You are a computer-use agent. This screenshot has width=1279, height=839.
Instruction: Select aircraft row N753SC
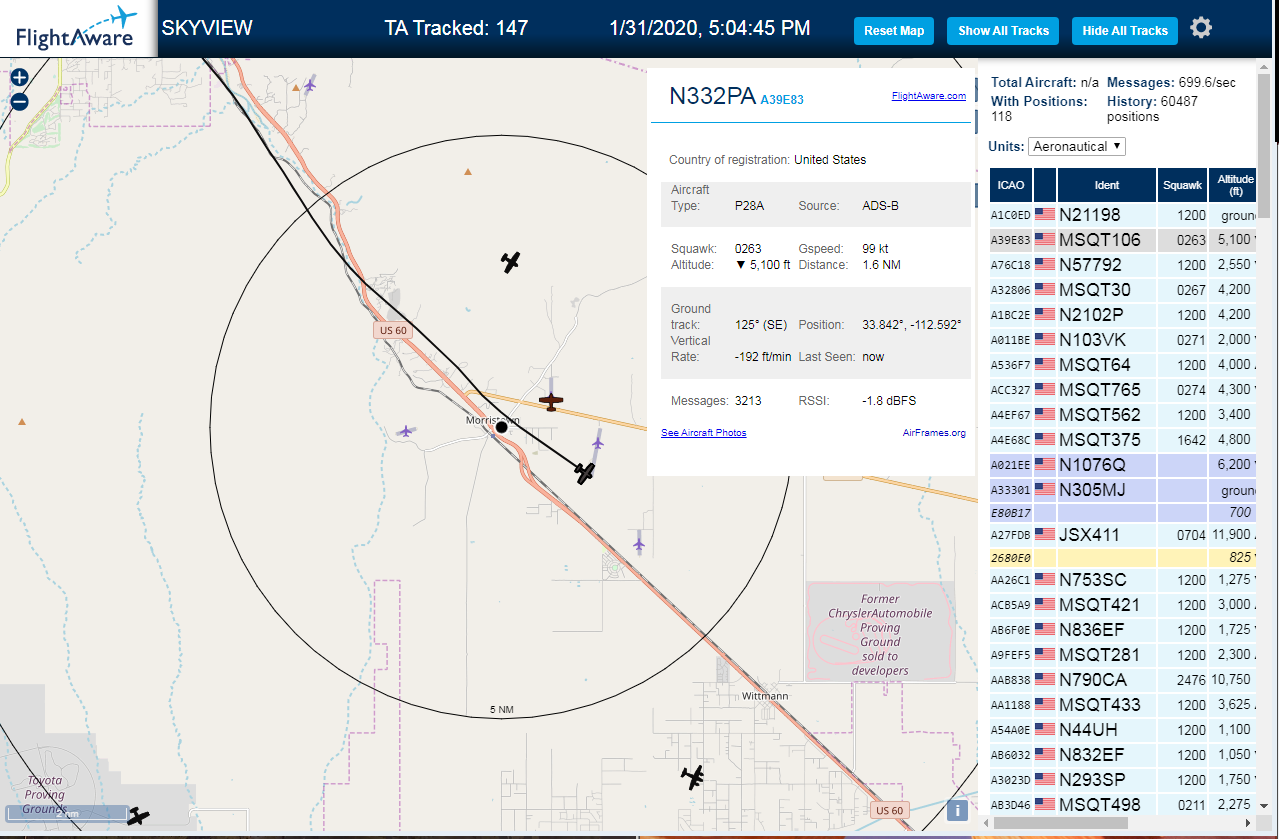point(1124,580)
